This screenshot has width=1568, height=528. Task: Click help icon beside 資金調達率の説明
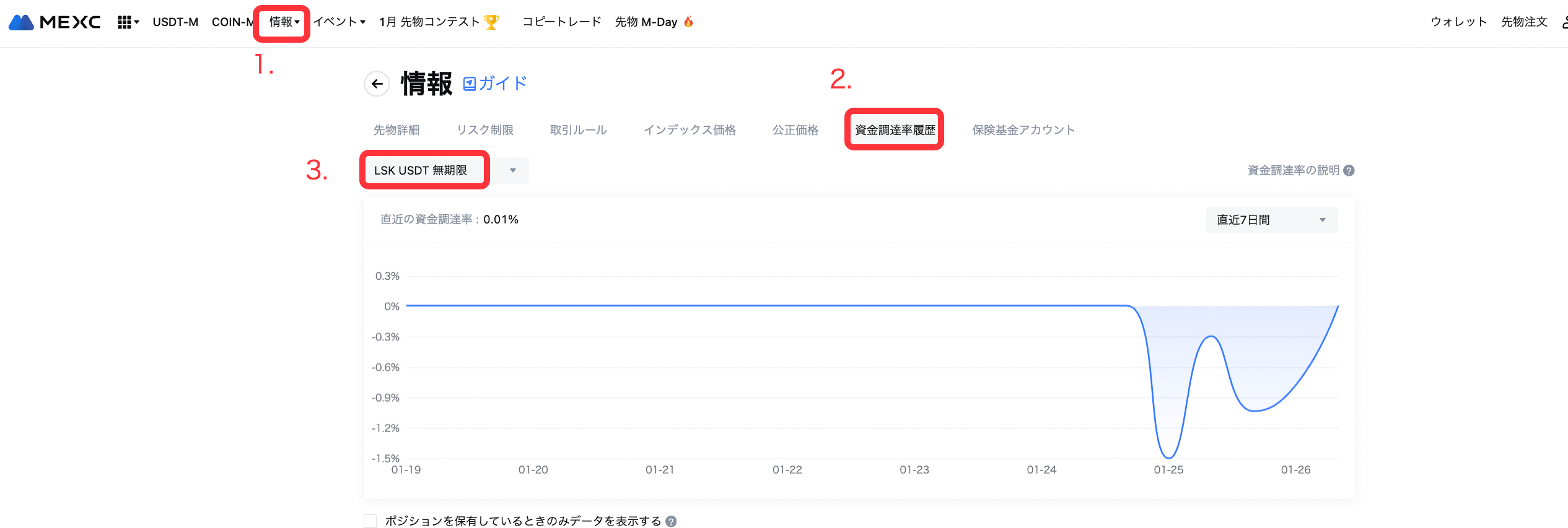[1349, 171]
